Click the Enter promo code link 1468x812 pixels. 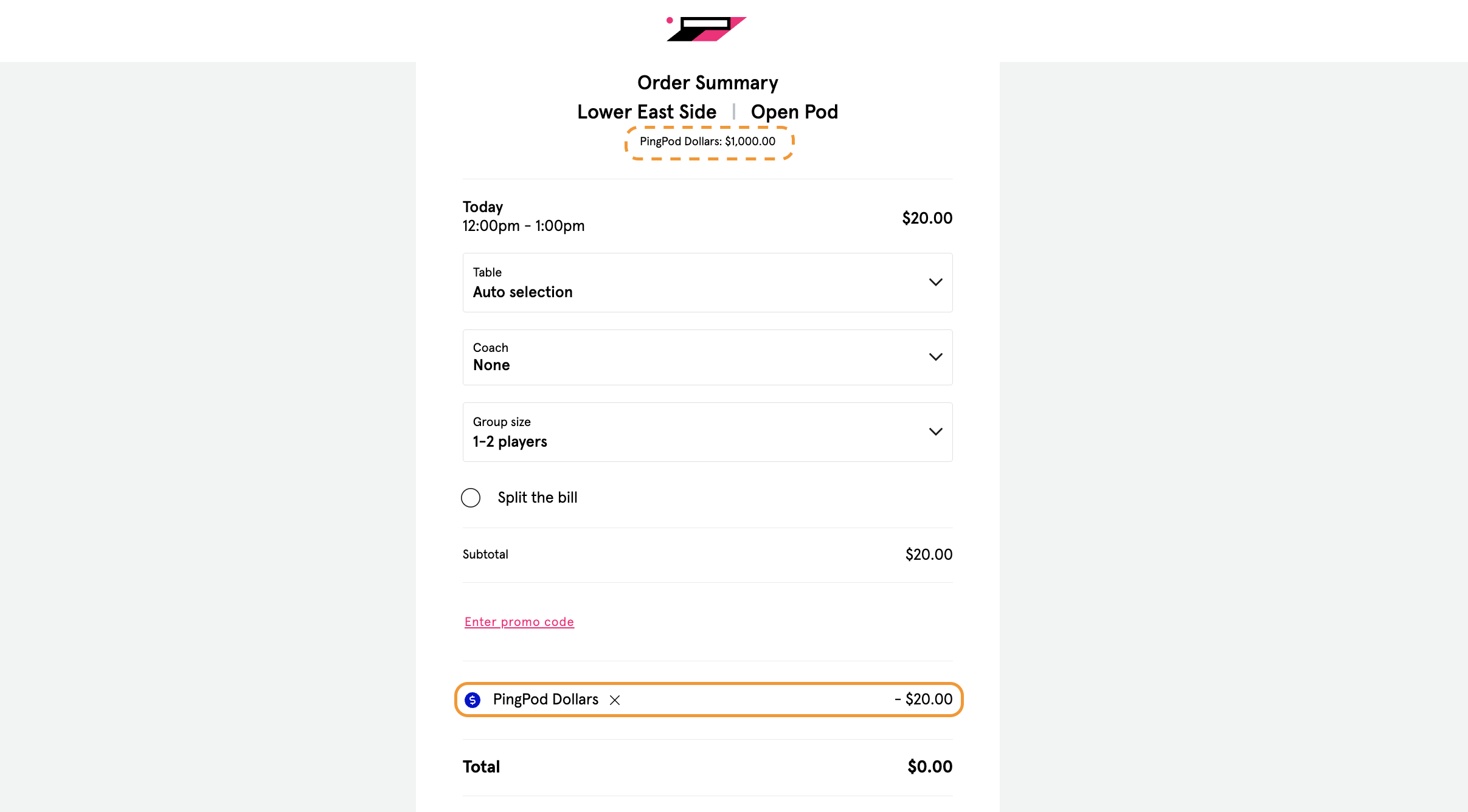(x=519, y=622)
